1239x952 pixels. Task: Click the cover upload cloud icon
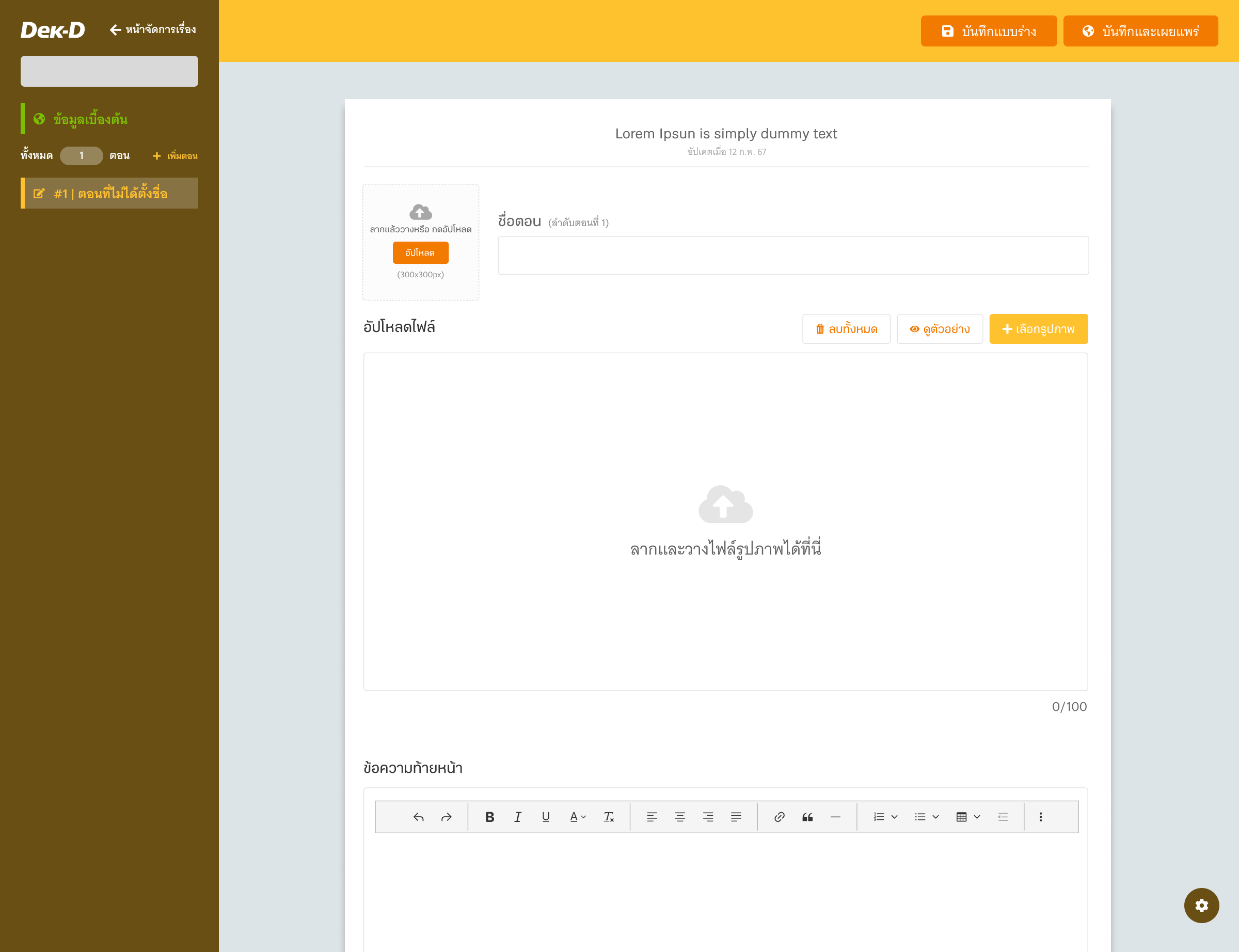click(x=420, y=212)
